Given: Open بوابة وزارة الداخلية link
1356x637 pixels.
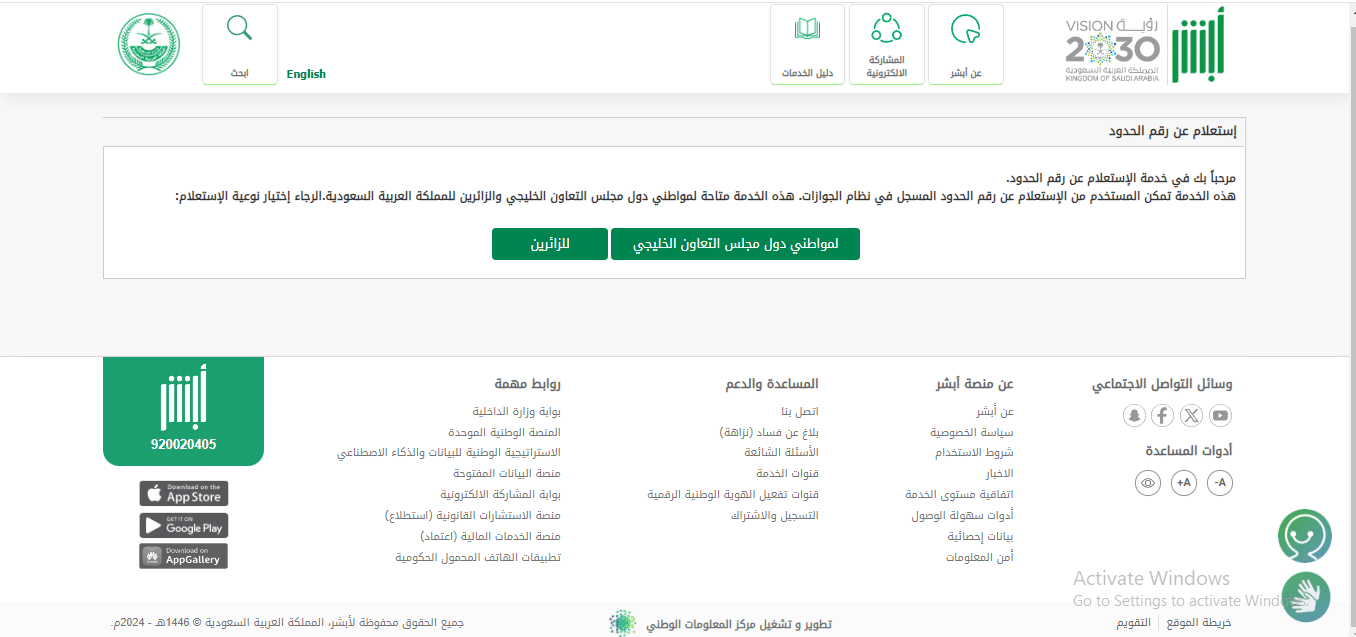Looking at the screenshot, I should (x=517, y=411).
